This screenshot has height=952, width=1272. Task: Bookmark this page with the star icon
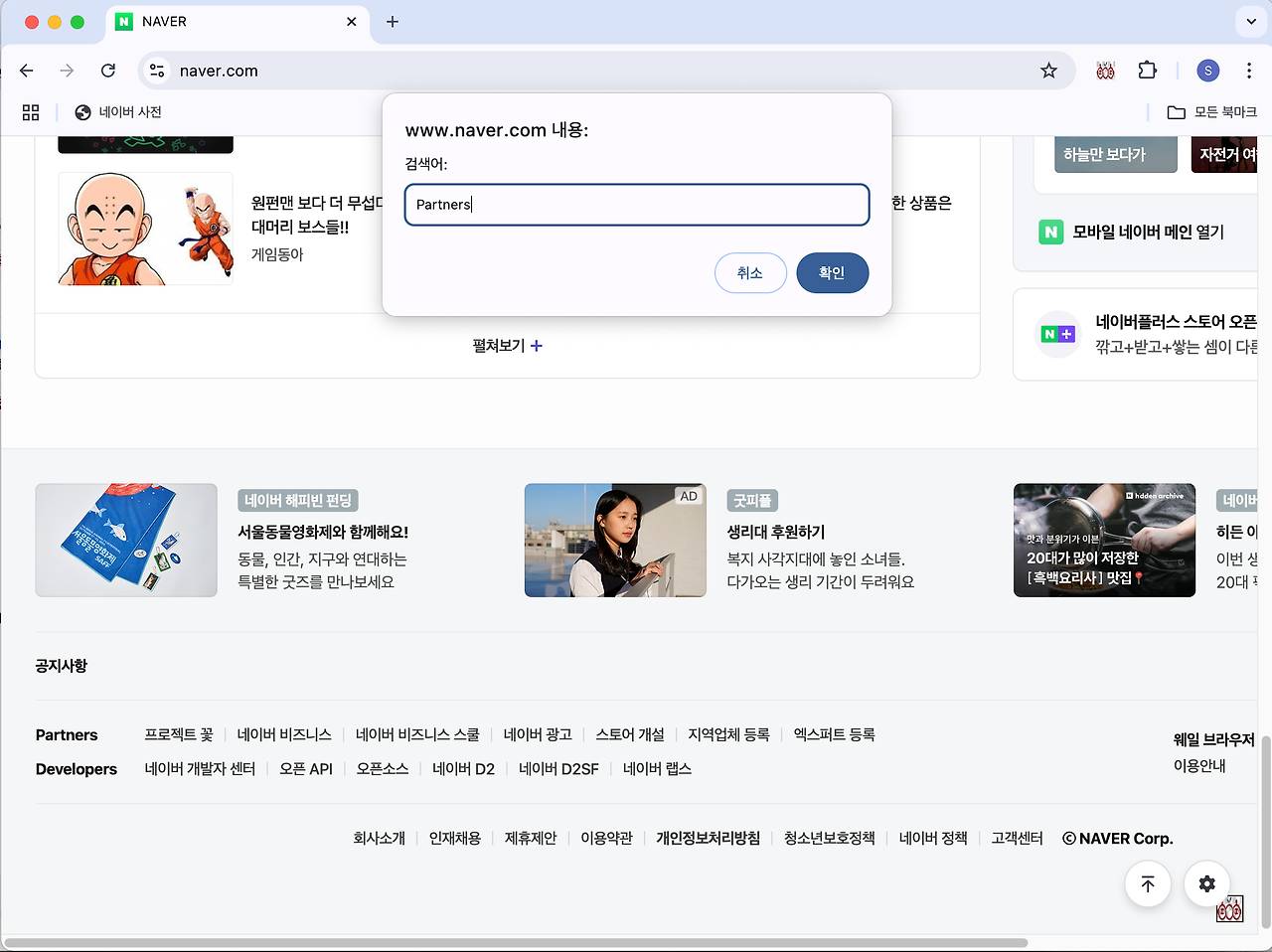(1048, 71)
